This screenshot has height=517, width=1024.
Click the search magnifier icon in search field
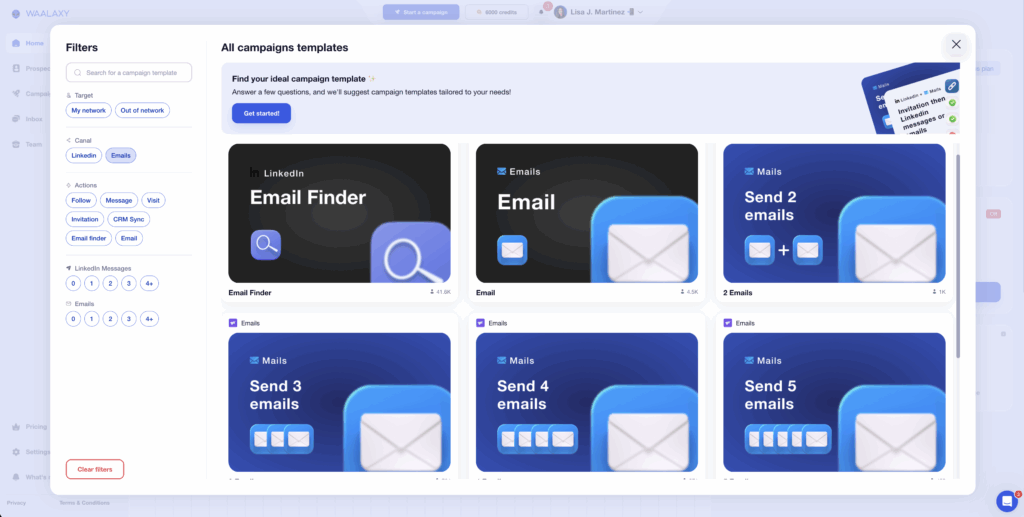click(78, 72)
